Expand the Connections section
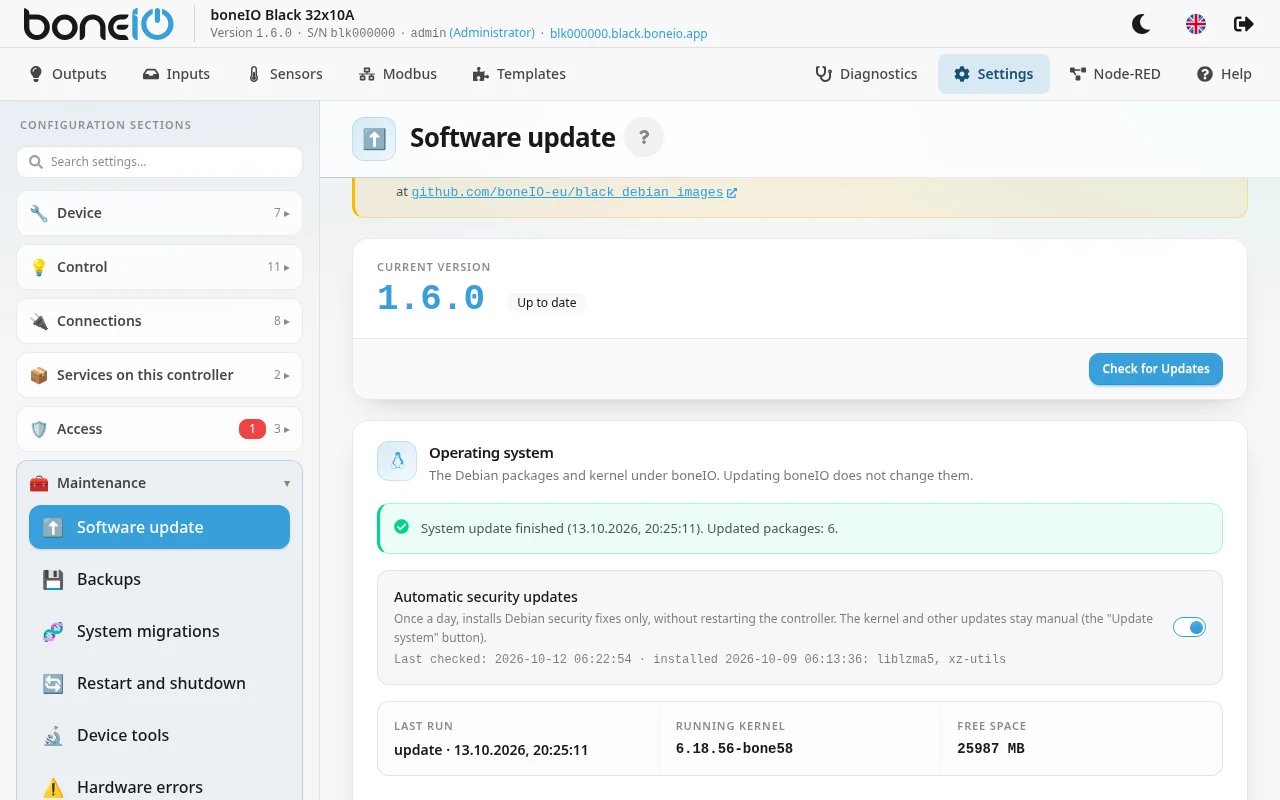Screen dimensions: 1280x800 [x=159, y=321]
